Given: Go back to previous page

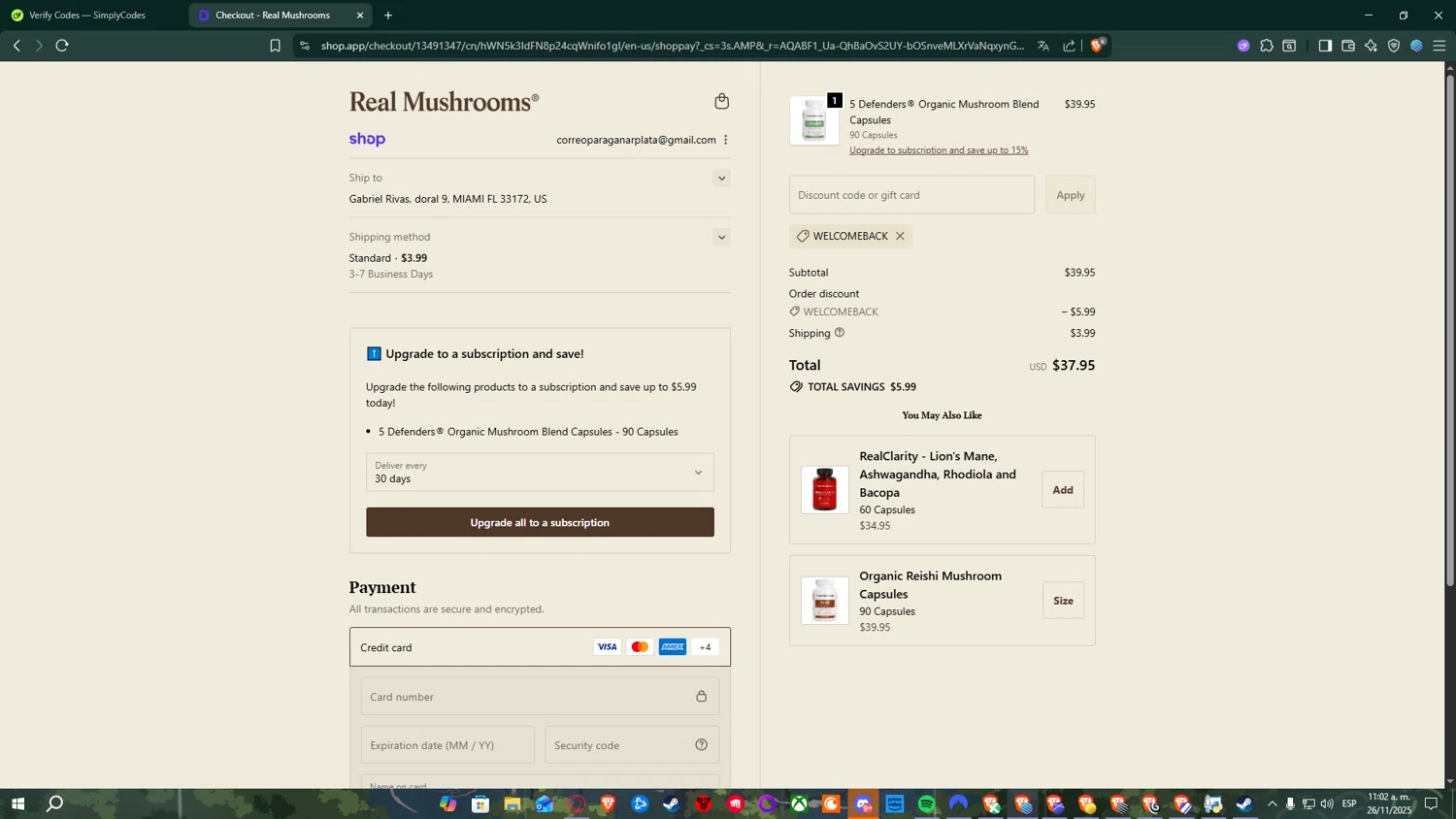Looking at the screenshot, I should click(x=17, y=46).
